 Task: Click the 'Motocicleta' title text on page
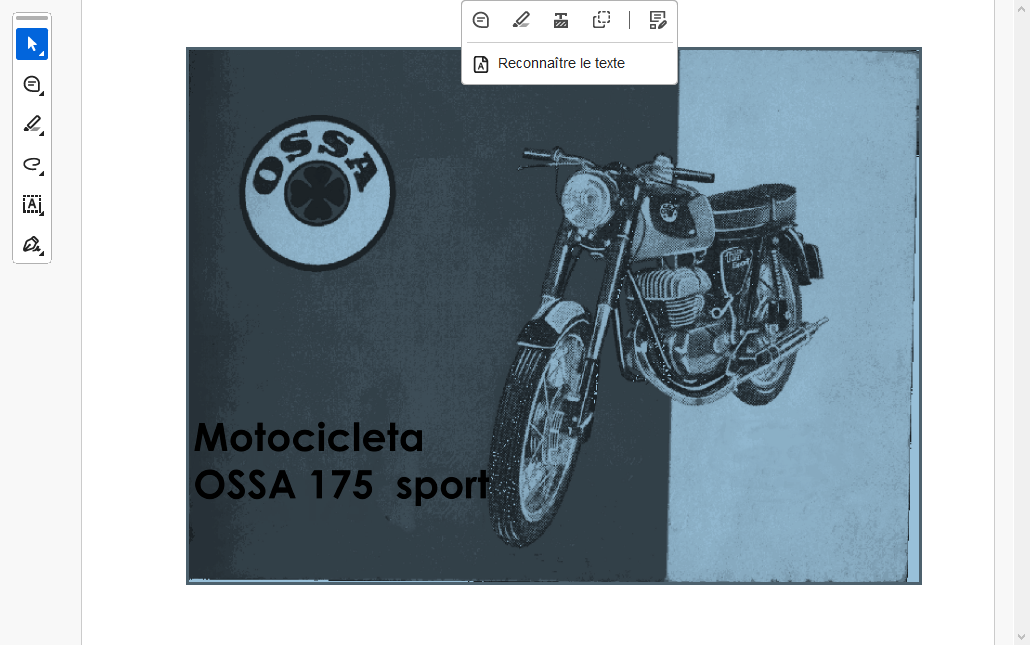(309, 437)
